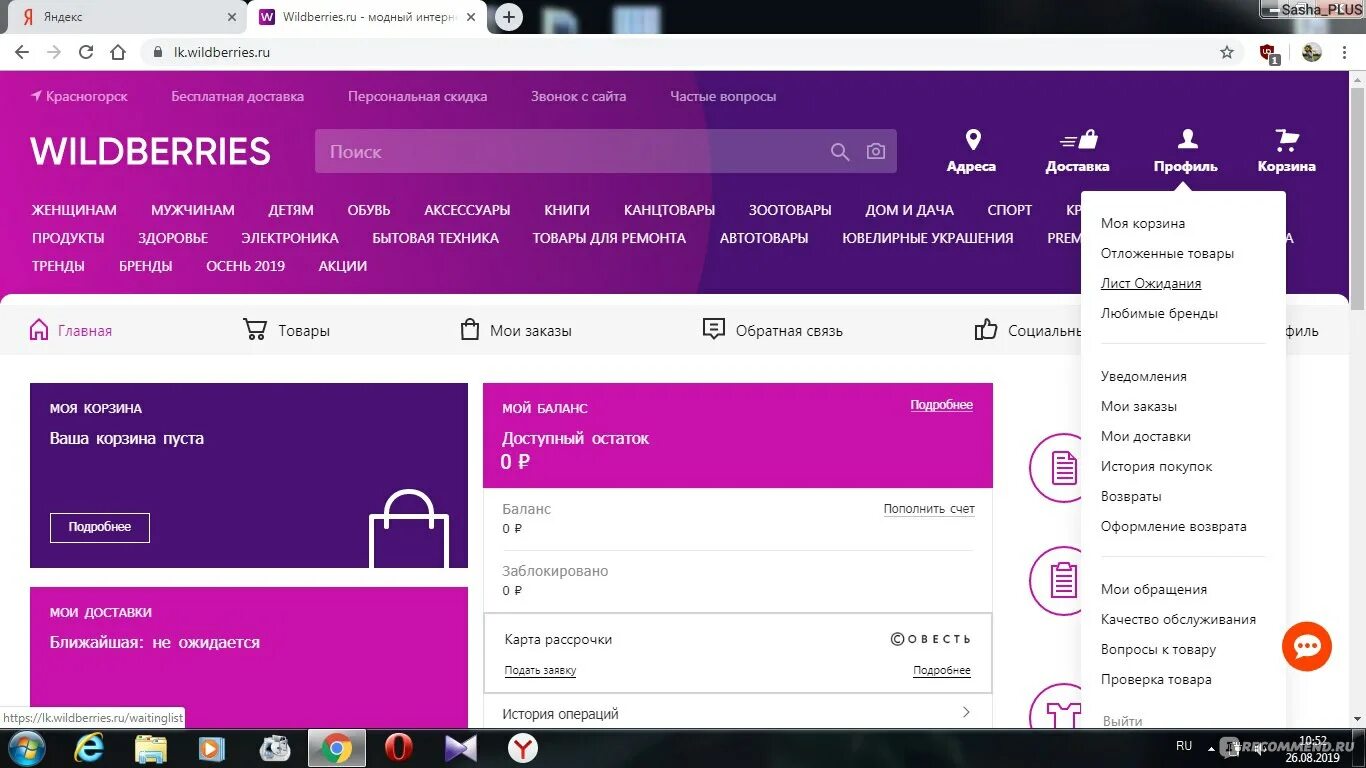Viewport: 1366px width, 768px height.
Task: Bookmark page with star icon
Action: point(1227,52)
